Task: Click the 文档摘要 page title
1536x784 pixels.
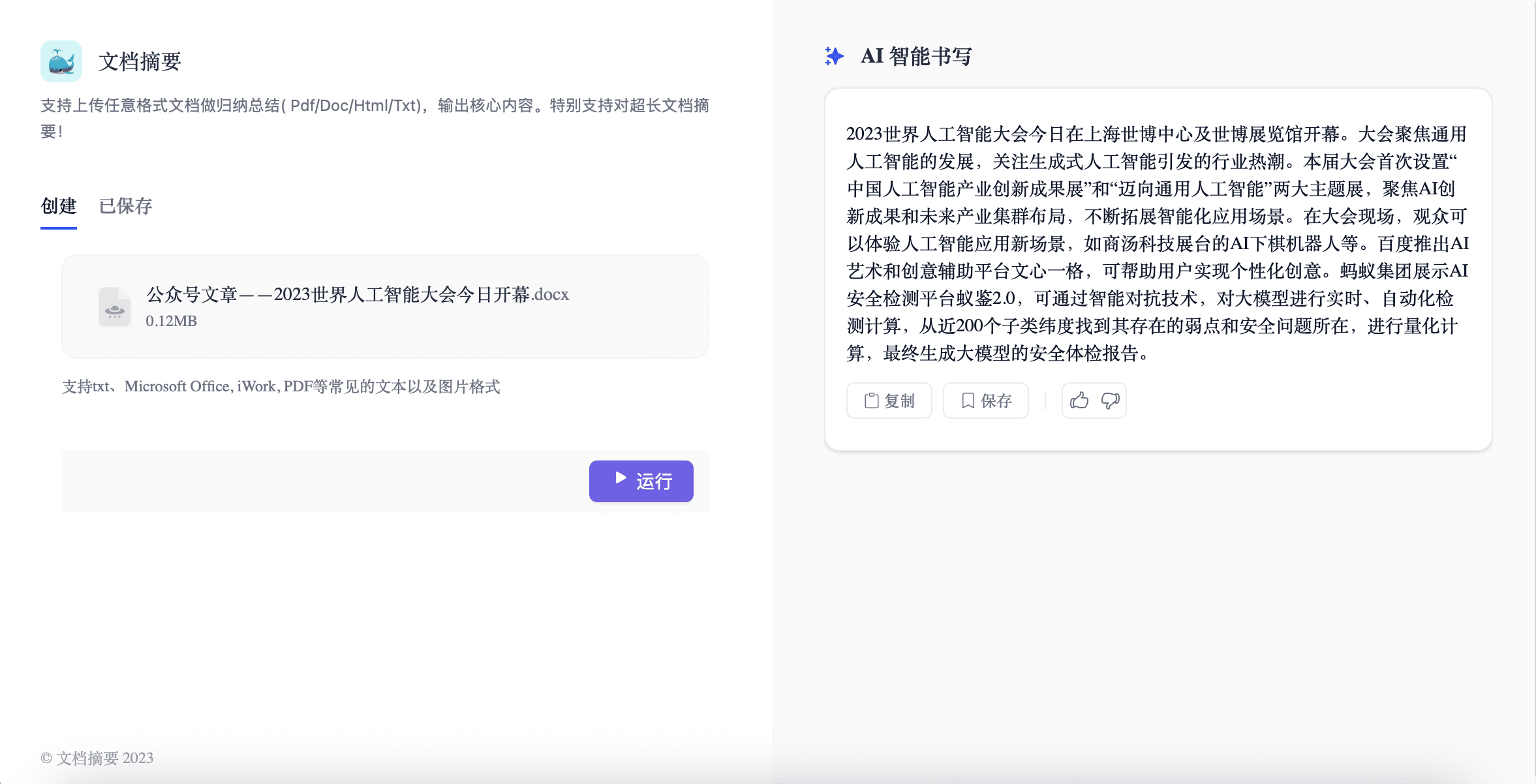Action: [140, 62]
